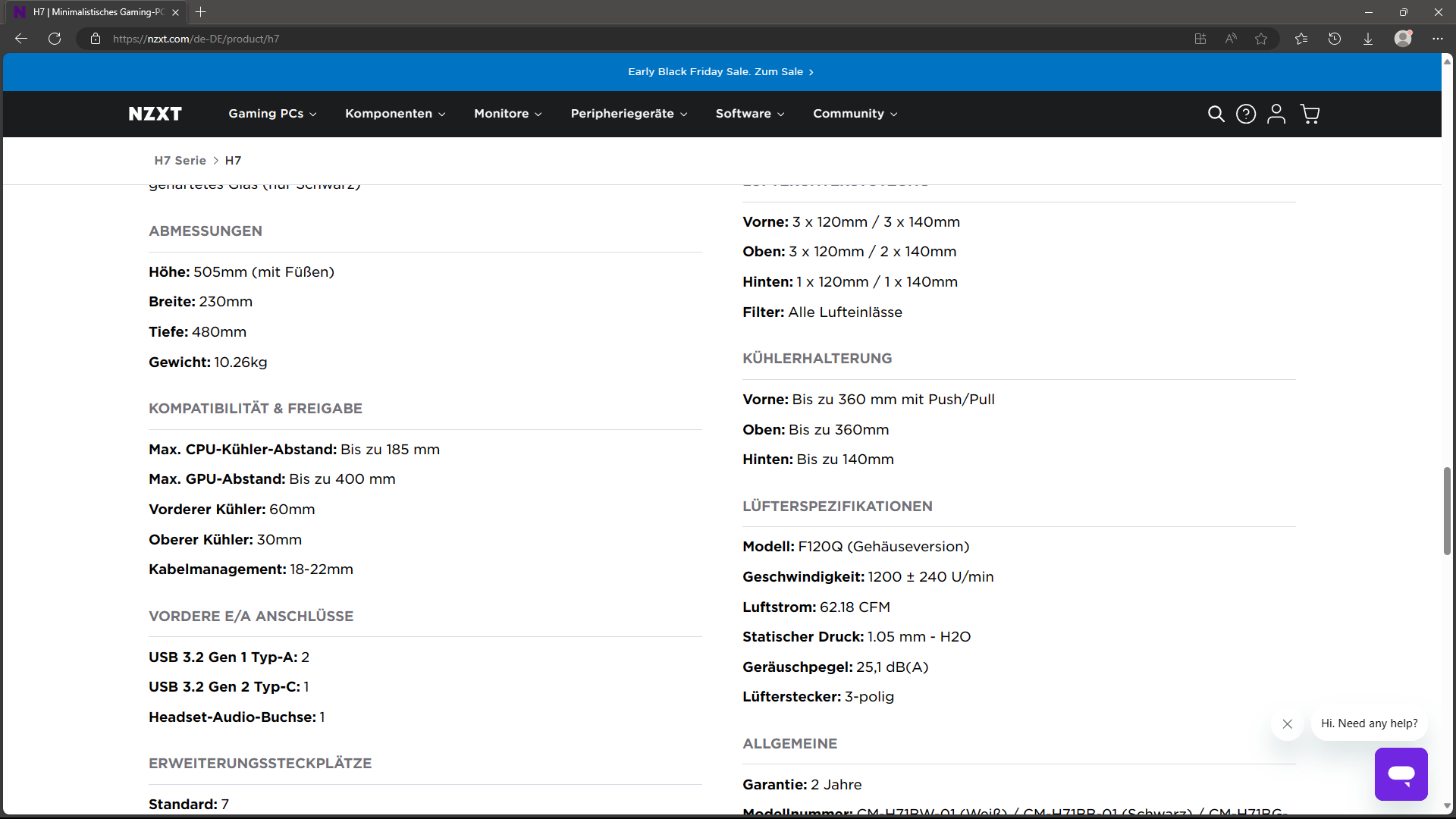Click the ERWEITERUNGSSTECKPLÄTZE heading

(260, 764)
